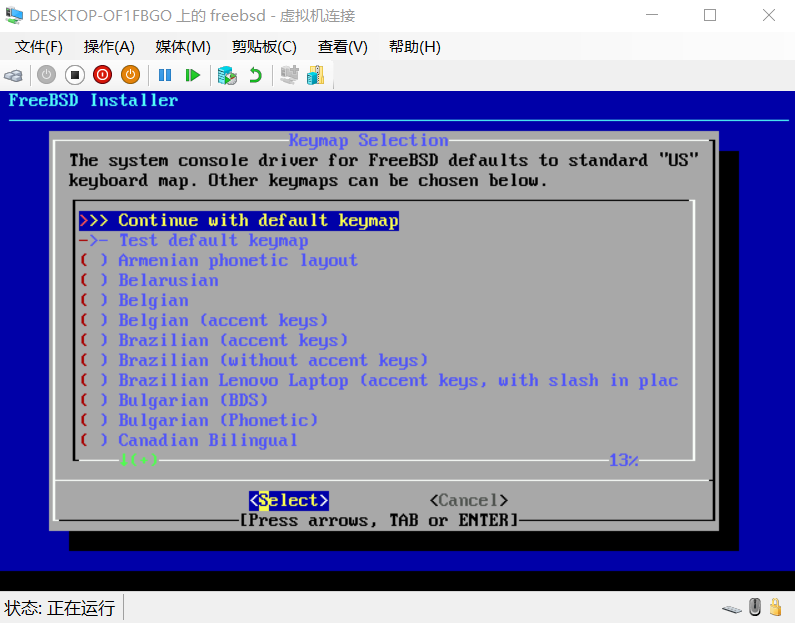The image size is (796, 623).
Task: Choose Brazilian (accent keys) keymap
Action: coord(214,340)
